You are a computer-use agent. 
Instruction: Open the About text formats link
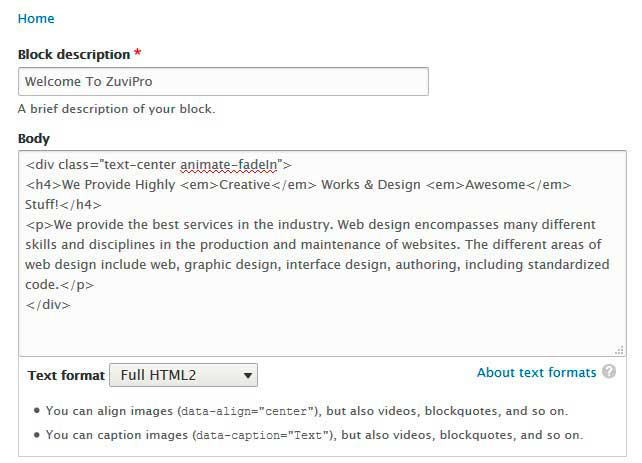coord(536,372)
